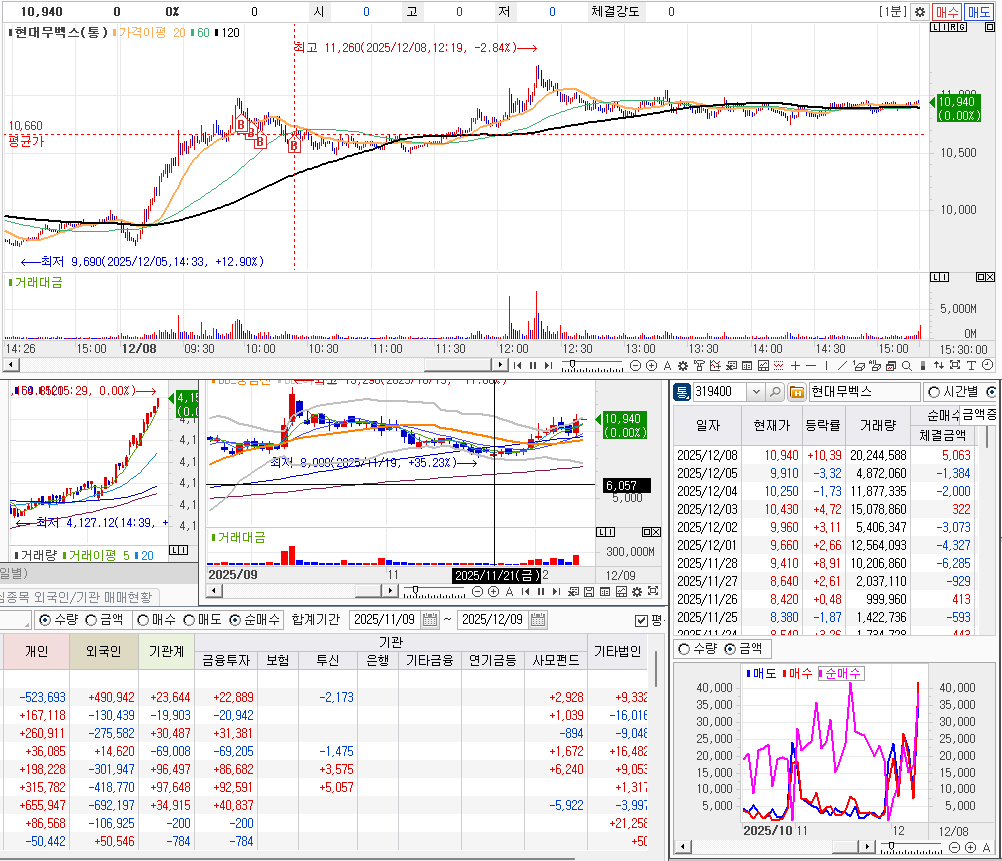Click the 2025/12/08 row in daily table
The image size is (1002, 861).
[x=824, y=455]
